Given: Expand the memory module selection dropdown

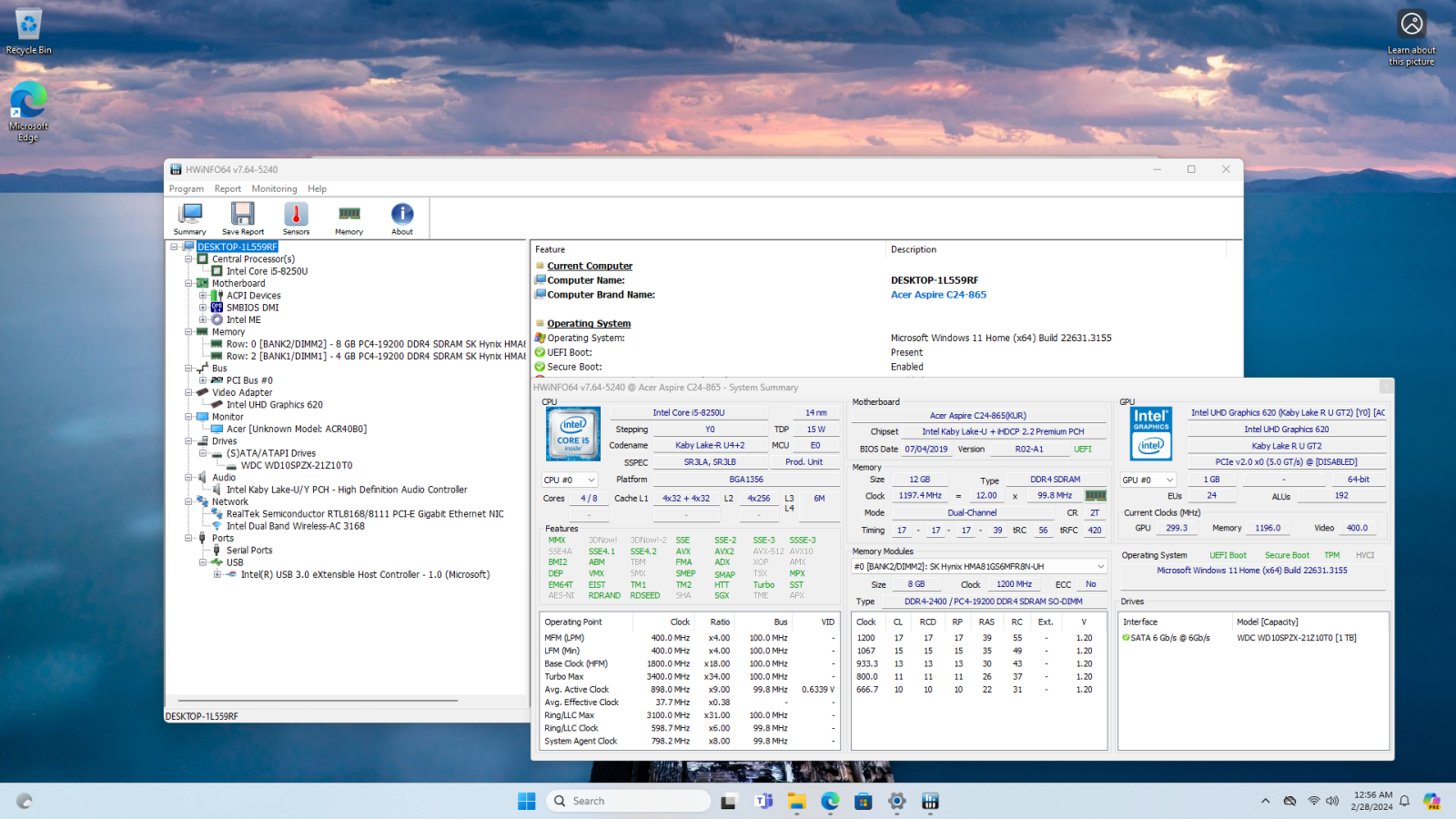Looking at the screenshot, I should [1100, 566].
